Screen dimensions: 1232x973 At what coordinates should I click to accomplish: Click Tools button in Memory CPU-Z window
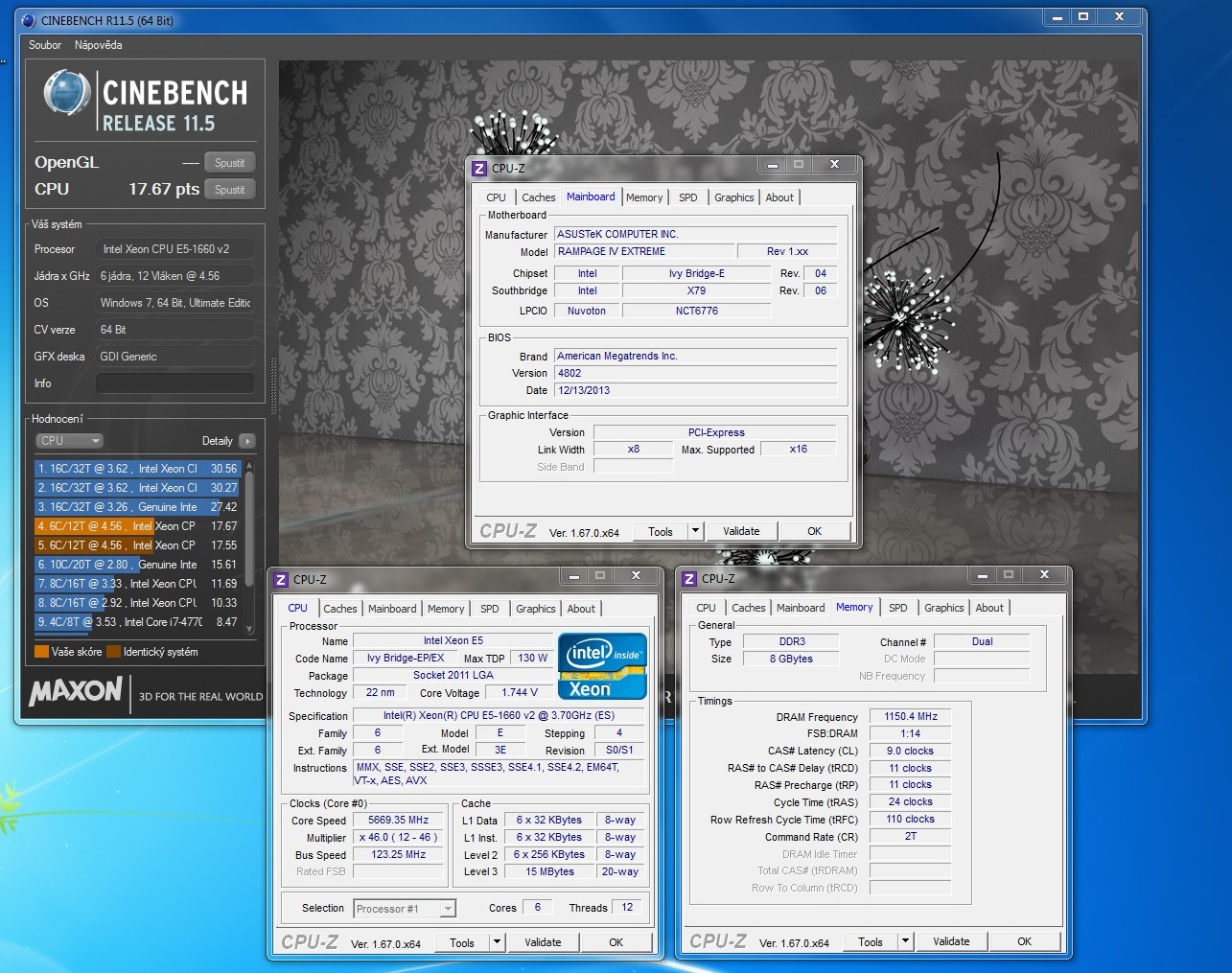[871, 941]
